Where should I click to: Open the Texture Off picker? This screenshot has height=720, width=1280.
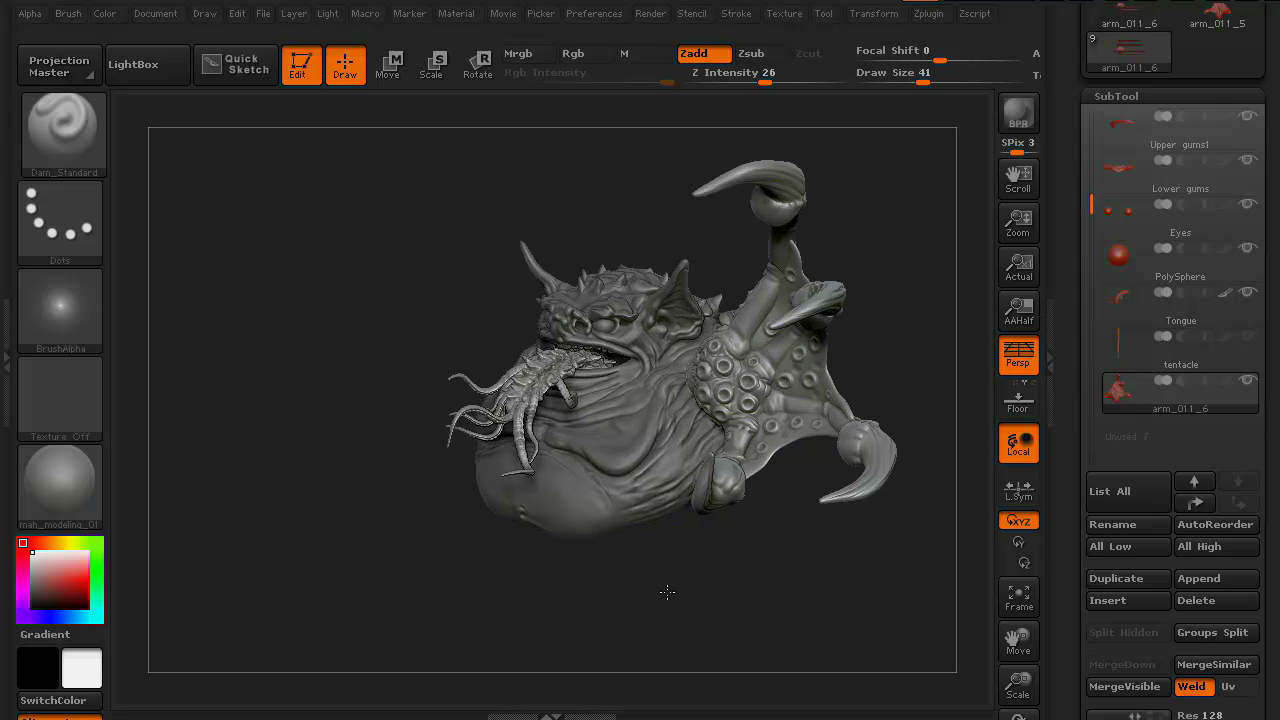click(x=61, y=399)
